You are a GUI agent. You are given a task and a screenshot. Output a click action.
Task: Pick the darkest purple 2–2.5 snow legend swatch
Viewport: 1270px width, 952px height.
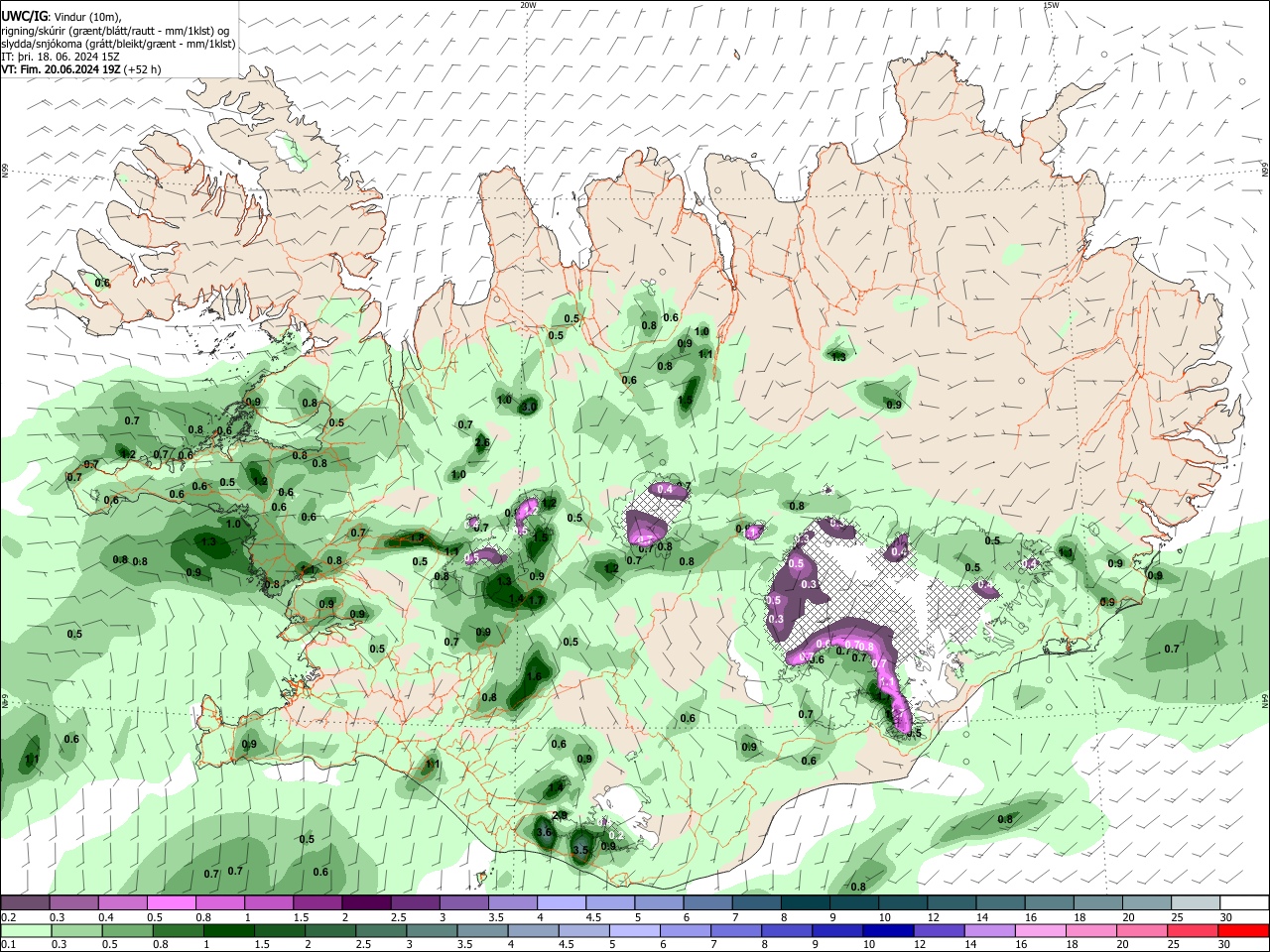[x=366, y=902]
